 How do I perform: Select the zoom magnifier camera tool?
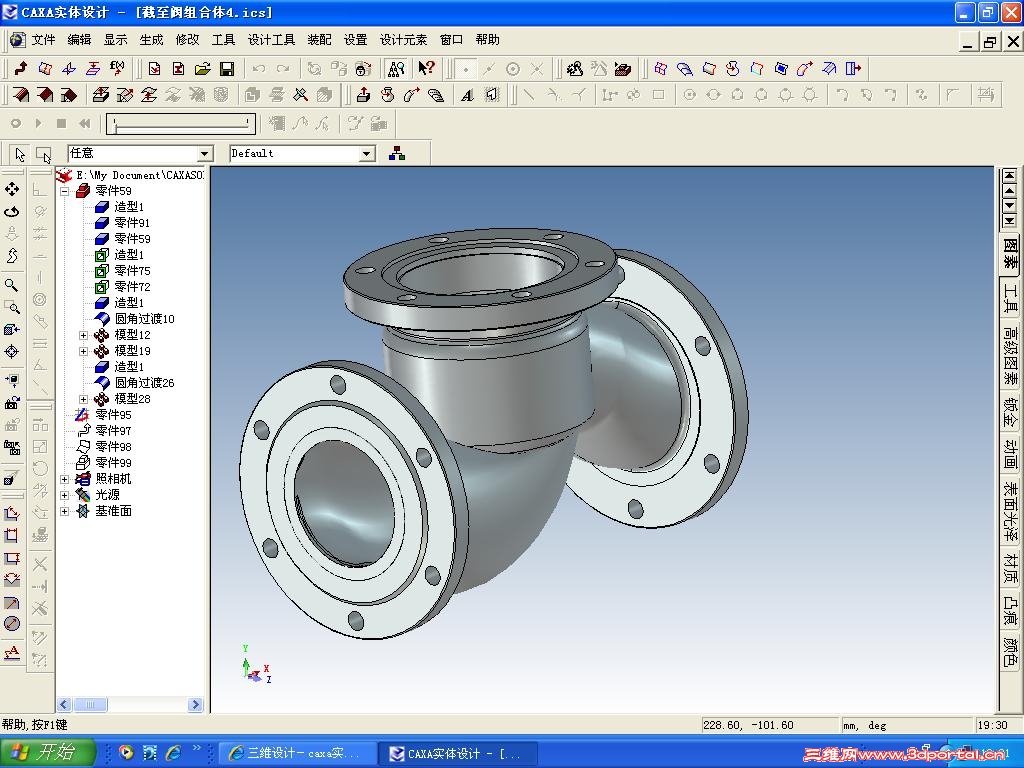(12, 285)
